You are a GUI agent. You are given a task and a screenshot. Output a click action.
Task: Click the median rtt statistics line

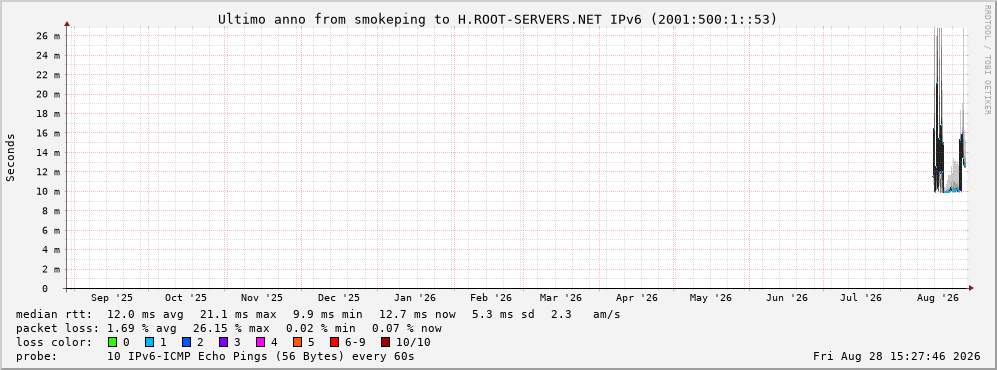pyautogui.click(x=318, y=314)
